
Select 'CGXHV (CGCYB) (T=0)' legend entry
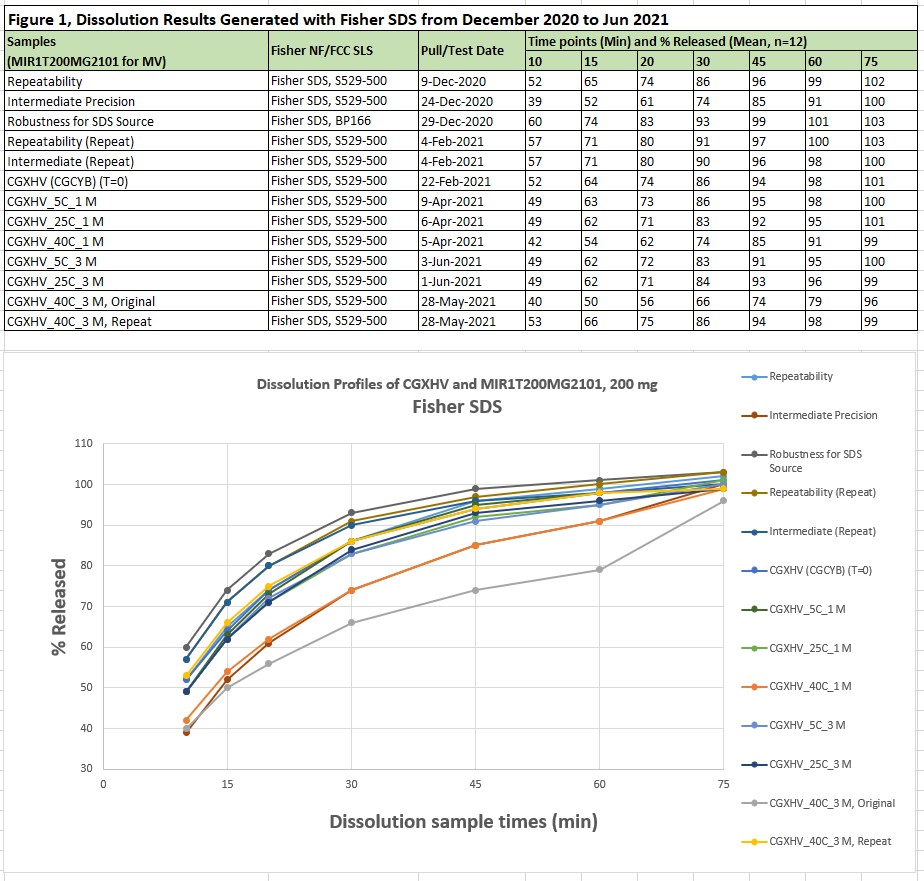coord(807,570)
